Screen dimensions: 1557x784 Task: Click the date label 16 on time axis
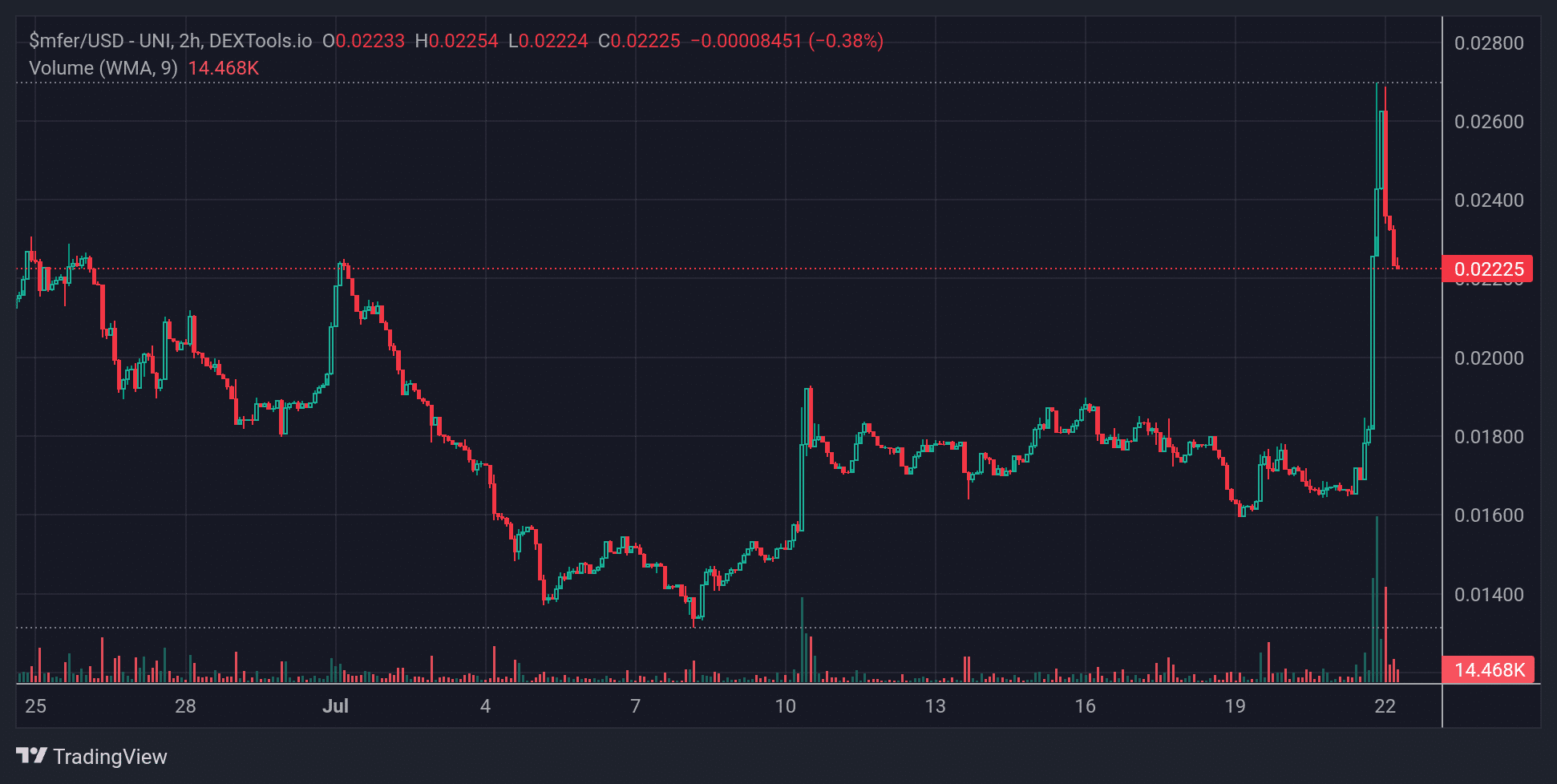click(1085, 706)
